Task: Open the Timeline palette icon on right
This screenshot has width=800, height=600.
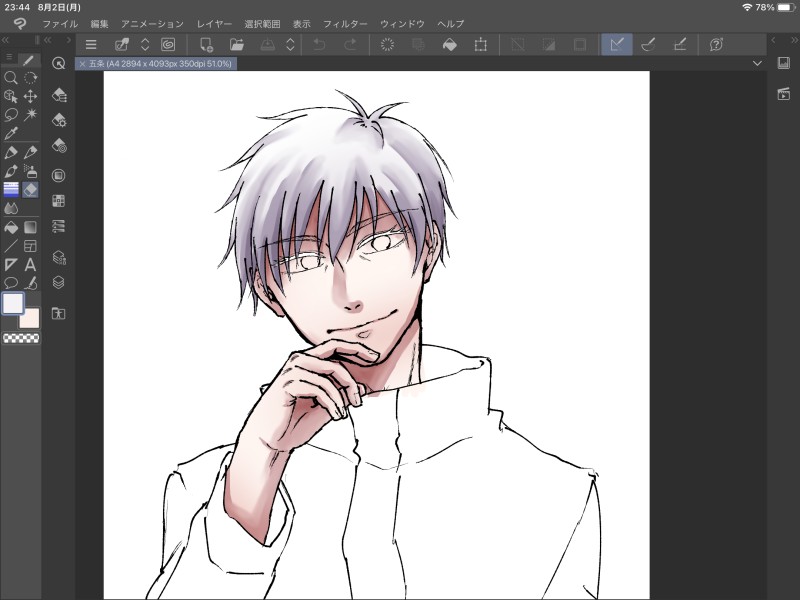Action: tap(784, 94)
